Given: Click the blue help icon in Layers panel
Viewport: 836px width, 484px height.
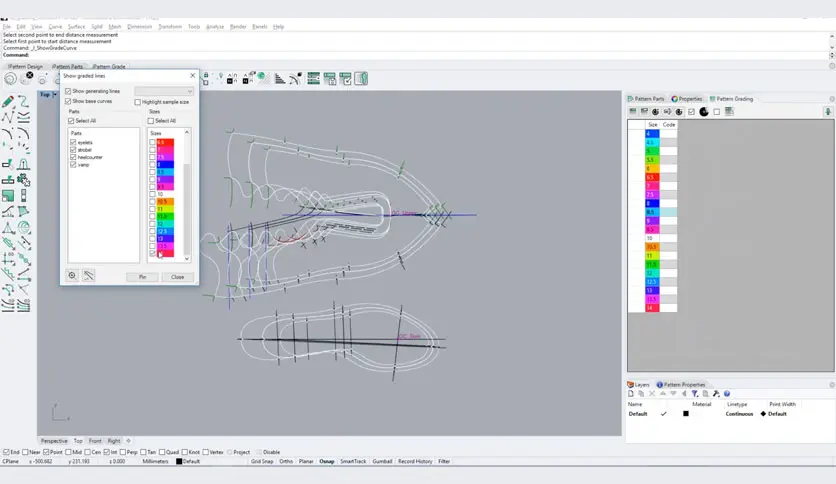Looking at the screenshot, I should (727, 393).
